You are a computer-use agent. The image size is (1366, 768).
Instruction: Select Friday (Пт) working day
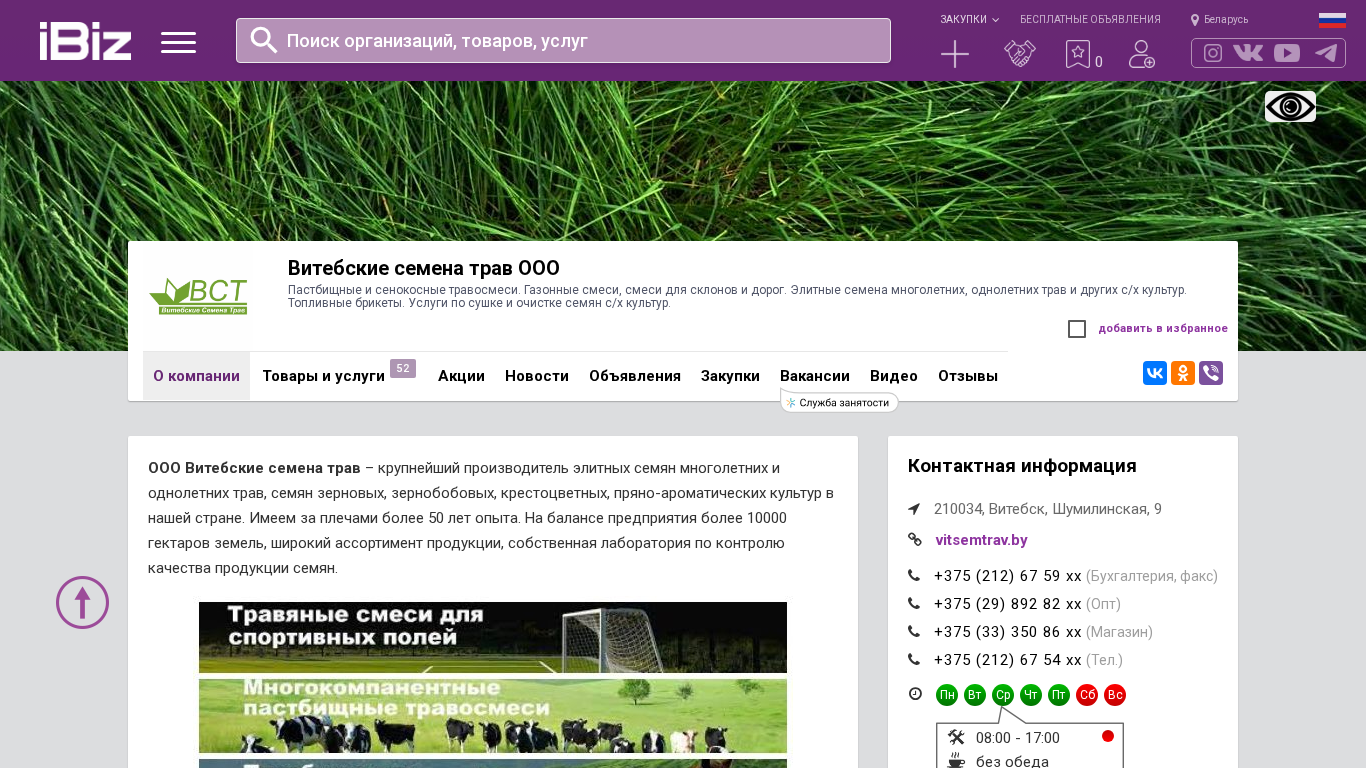[1059, 695]
